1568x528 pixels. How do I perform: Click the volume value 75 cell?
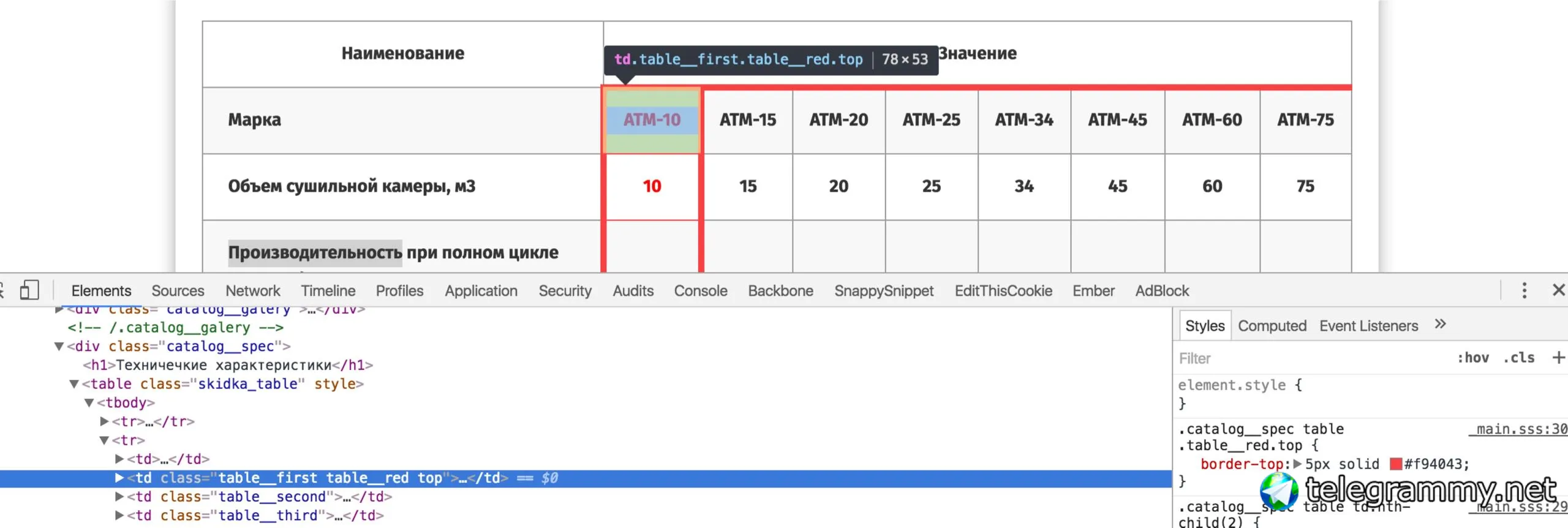pos(1306,187)
